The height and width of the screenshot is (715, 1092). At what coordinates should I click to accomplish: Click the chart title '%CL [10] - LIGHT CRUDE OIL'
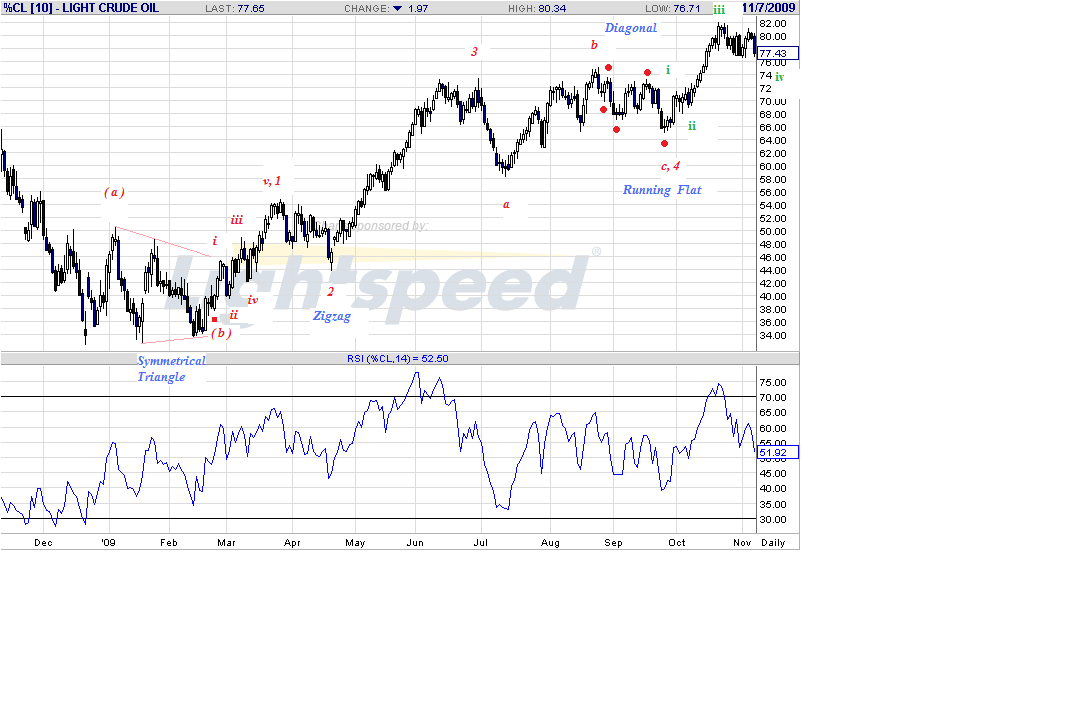81,8
